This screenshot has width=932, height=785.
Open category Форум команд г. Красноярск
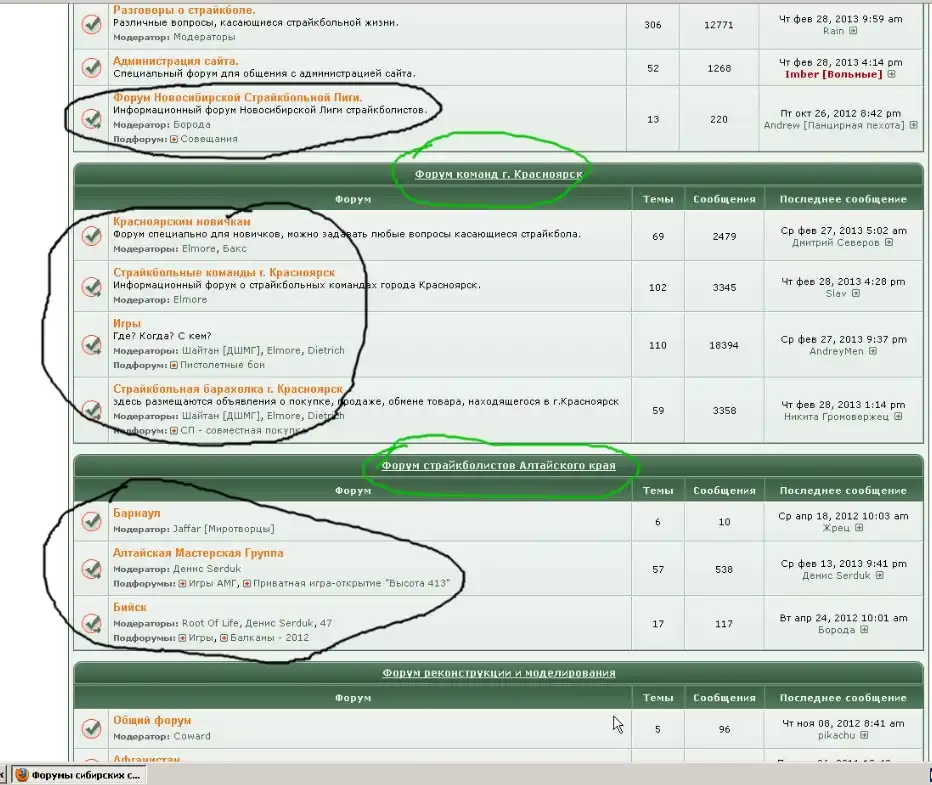498,173
